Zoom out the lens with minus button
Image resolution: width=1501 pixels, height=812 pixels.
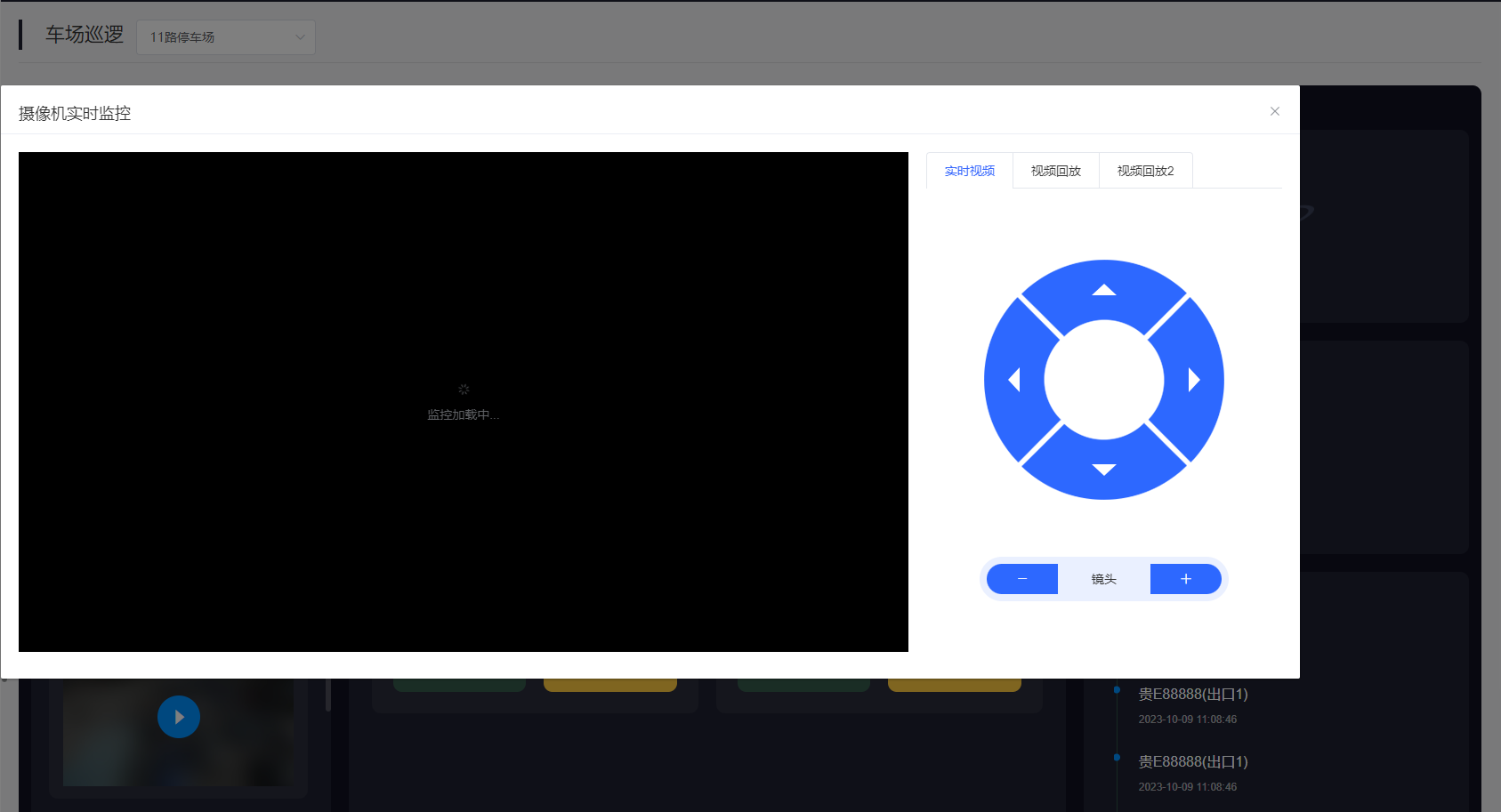click(x=1022, y=579)
